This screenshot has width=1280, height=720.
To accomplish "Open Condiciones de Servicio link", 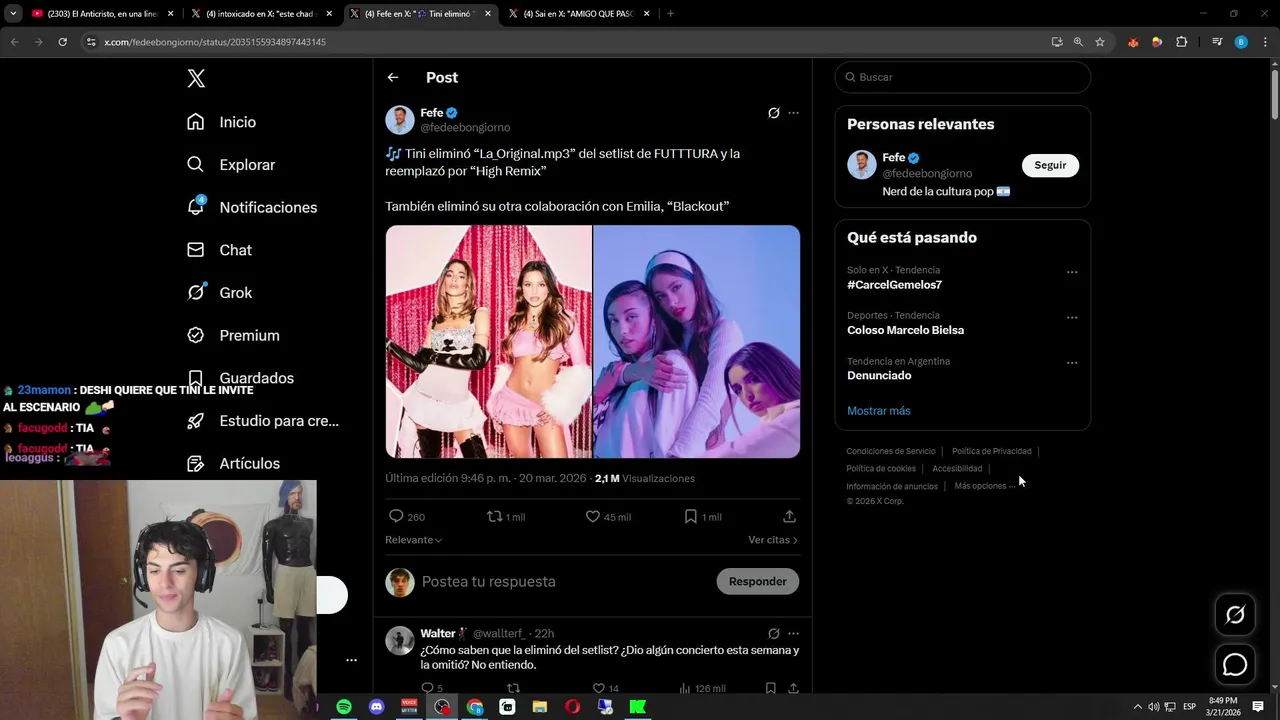I will 891,451.
